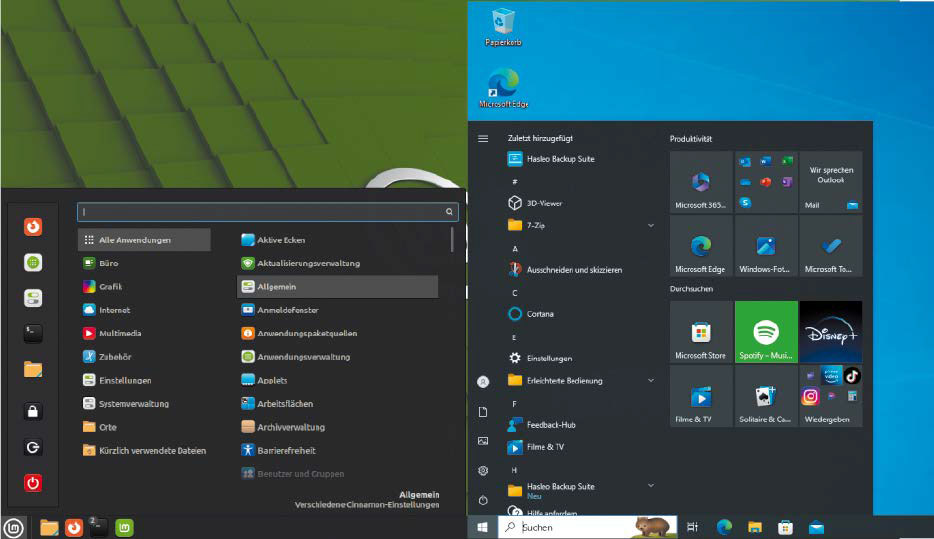Select the Büro category
Viewport: 934px width, 539px height.
coord(144,263)
